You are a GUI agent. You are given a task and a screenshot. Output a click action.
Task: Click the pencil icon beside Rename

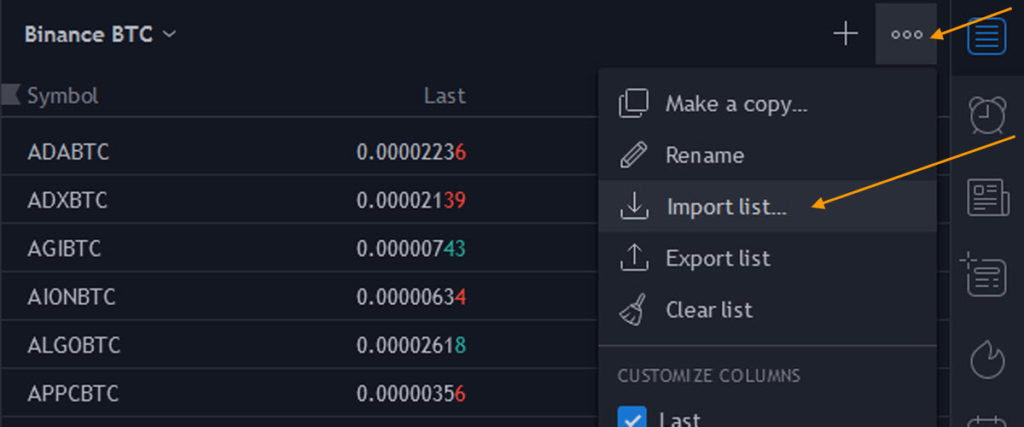(x=633, y=155)
